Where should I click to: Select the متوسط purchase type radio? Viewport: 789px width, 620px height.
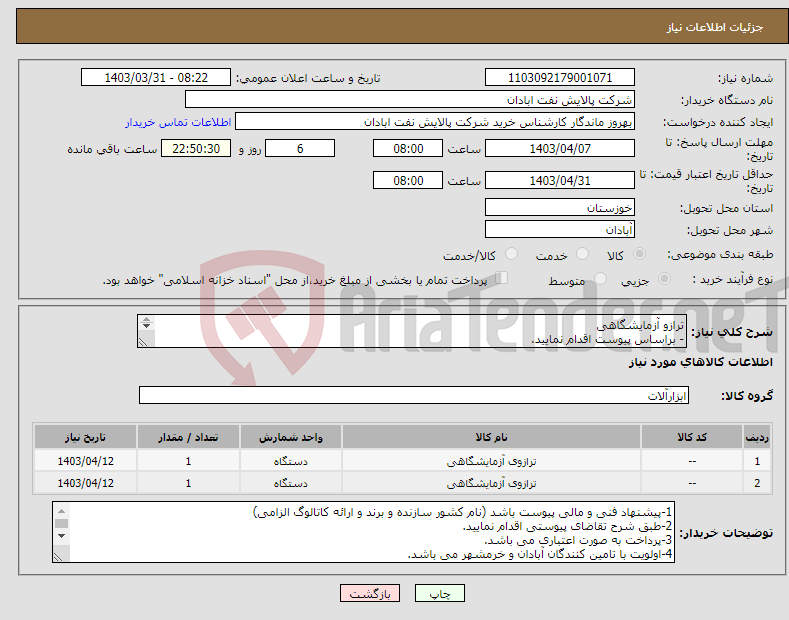pyautogui.click(x=600, y=278)
